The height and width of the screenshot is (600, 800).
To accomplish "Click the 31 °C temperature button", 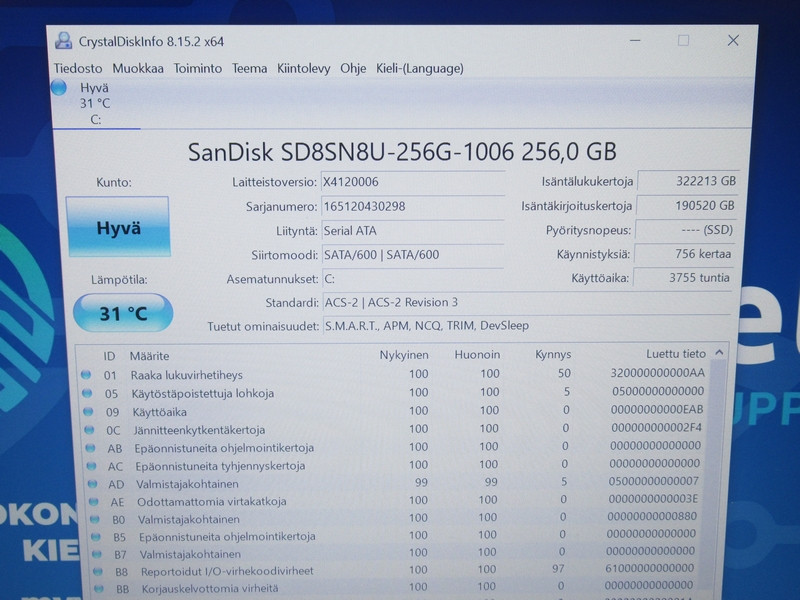I will point(123,313).
